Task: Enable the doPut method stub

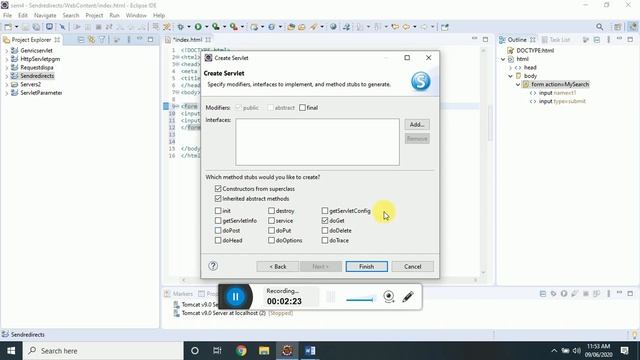Action: coord(271,230)
